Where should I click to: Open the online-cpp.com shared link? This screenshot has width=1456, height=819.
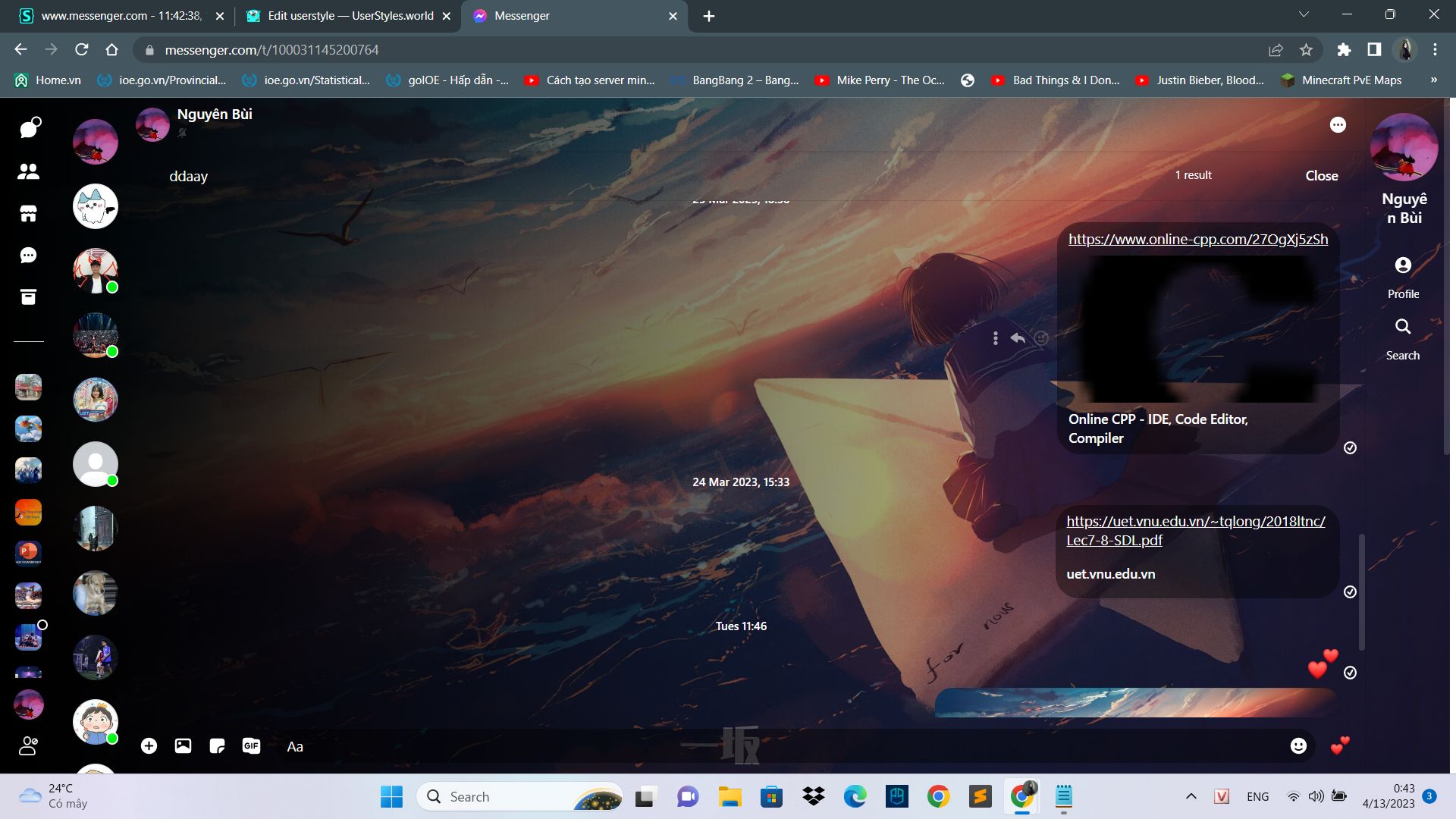tap(1198, 238)
